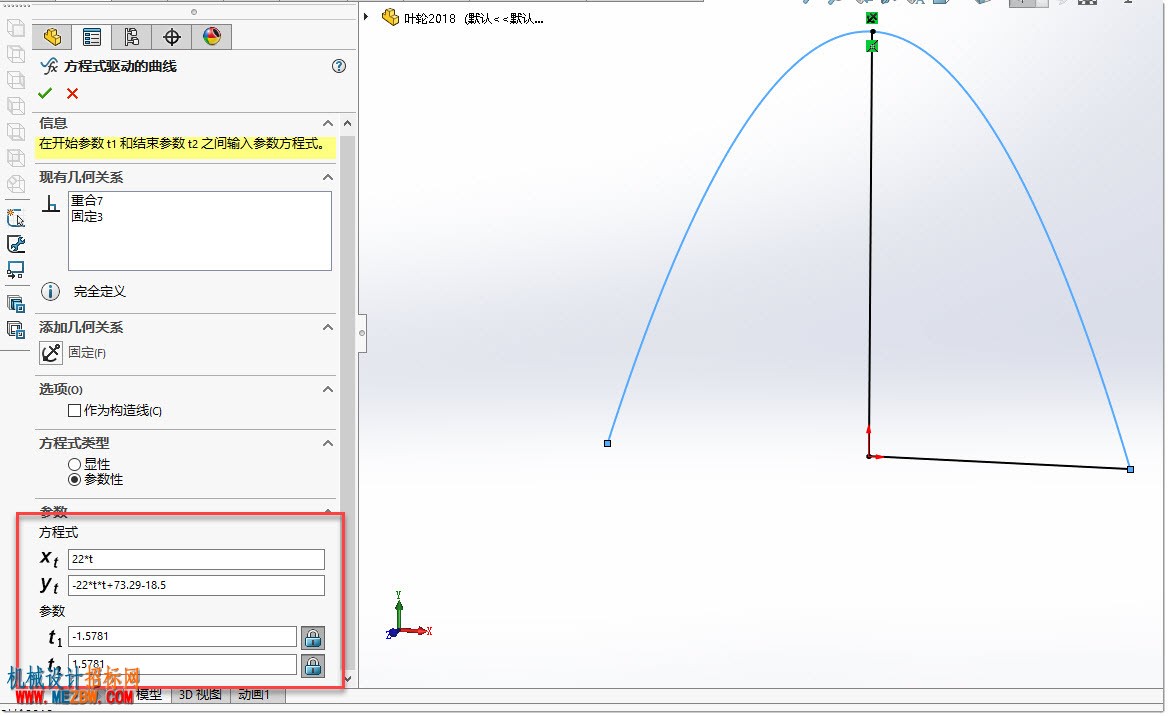1168x716 pixels.
Task: Open help for equation driven curve
Action: pos(339,66)
